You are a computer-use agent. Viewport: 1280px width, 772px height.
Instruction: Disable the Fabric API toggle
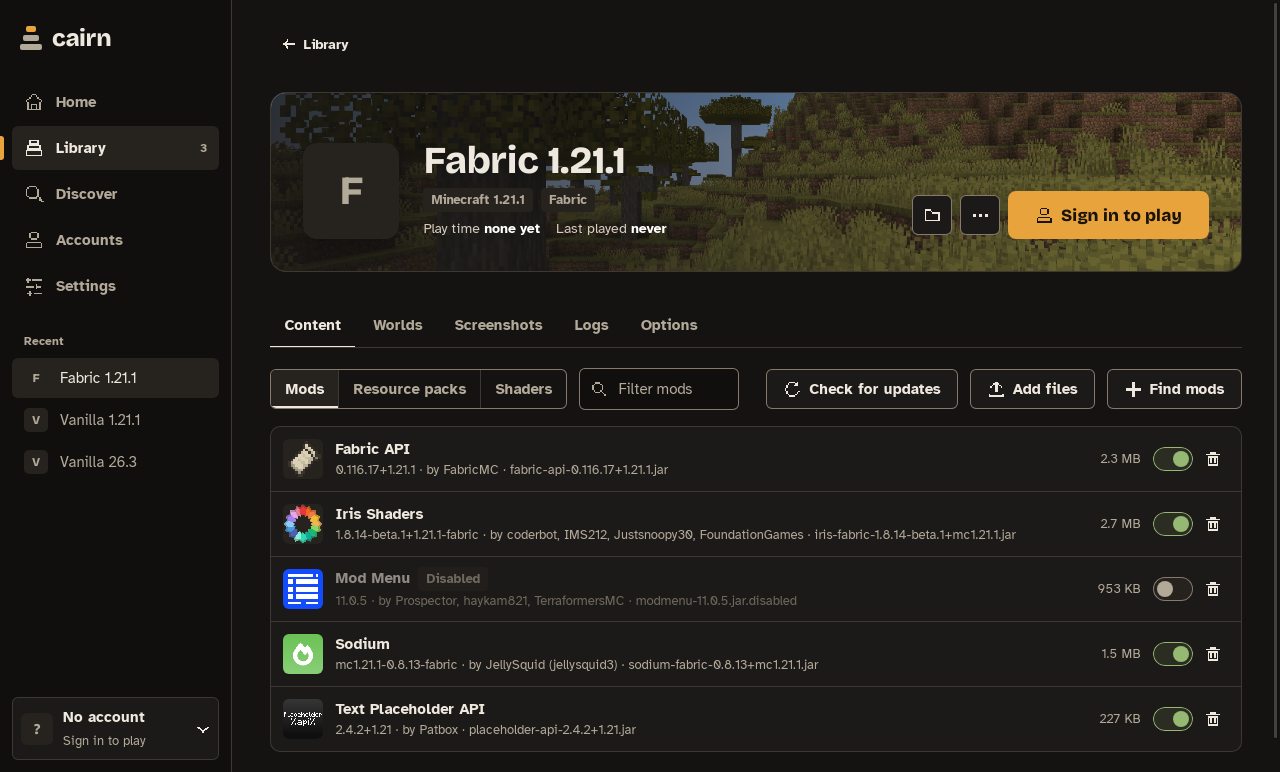click(1173, 459)
